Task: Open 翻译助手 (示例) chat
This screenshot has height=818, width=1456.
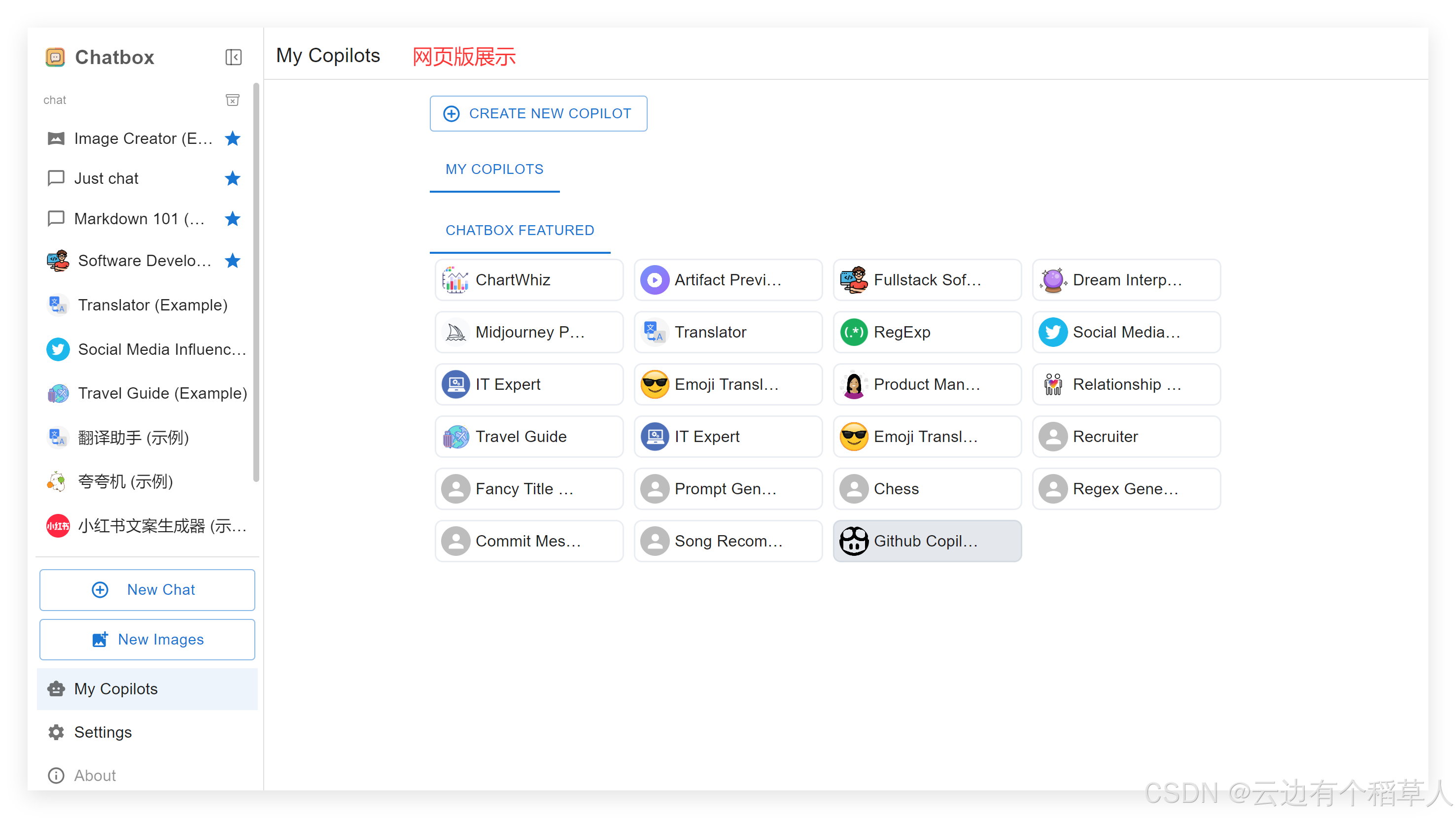Action: (x=146, y=437)
